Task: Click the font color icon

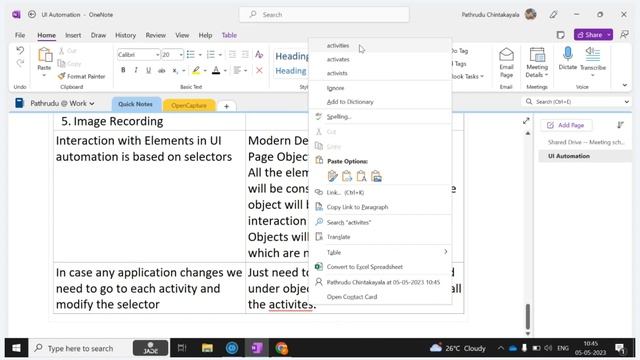Action: tap(216, 70)
